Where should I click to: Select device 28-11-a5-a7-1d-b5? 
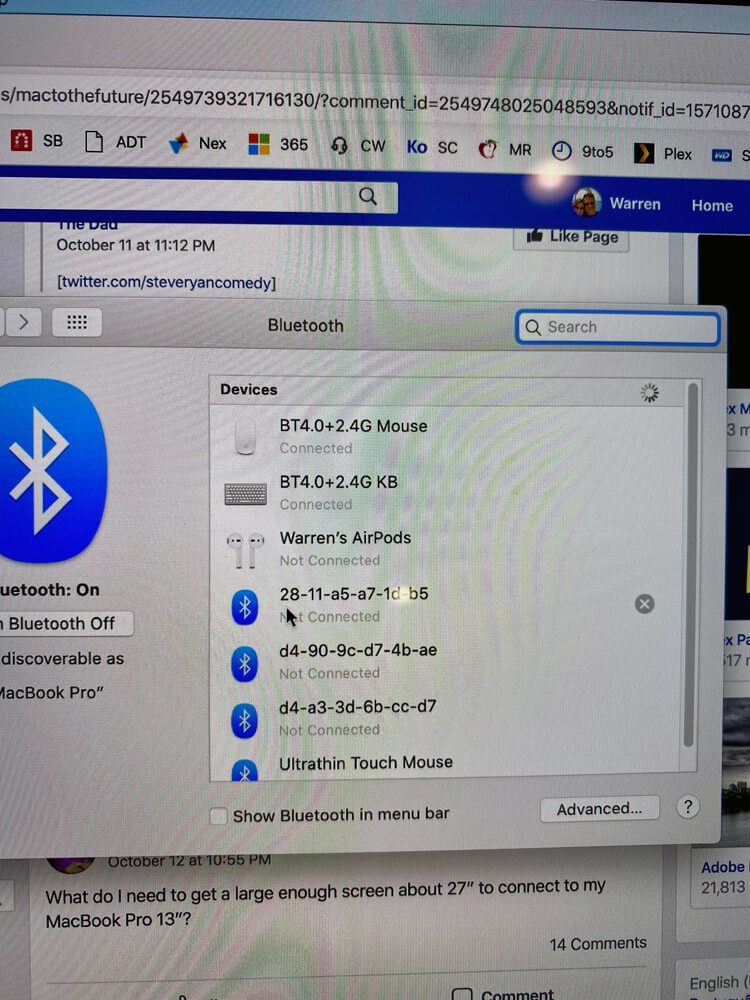coord(446,605)
